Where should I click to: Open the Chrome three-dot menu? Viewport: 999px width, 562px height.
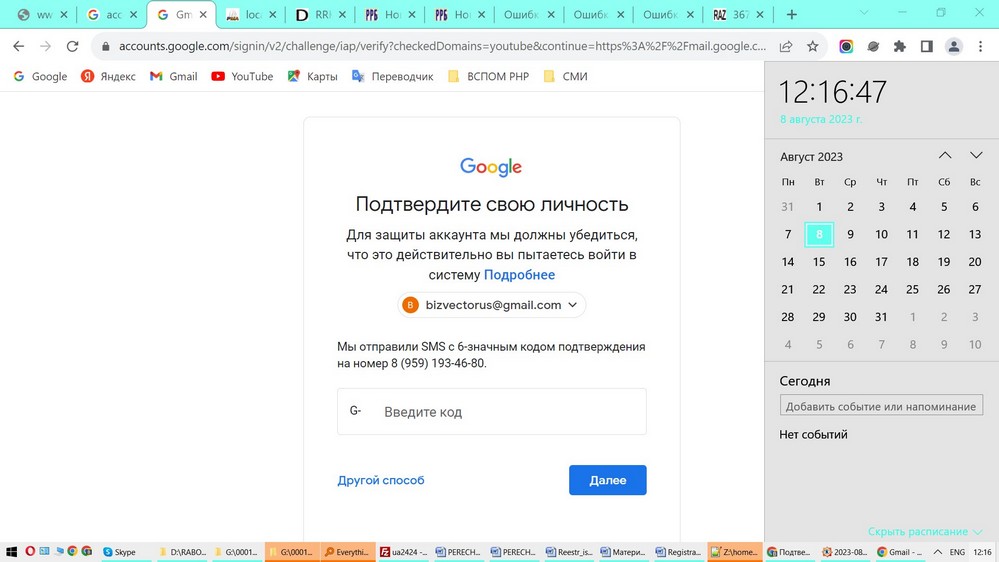(x=981, y=46)
